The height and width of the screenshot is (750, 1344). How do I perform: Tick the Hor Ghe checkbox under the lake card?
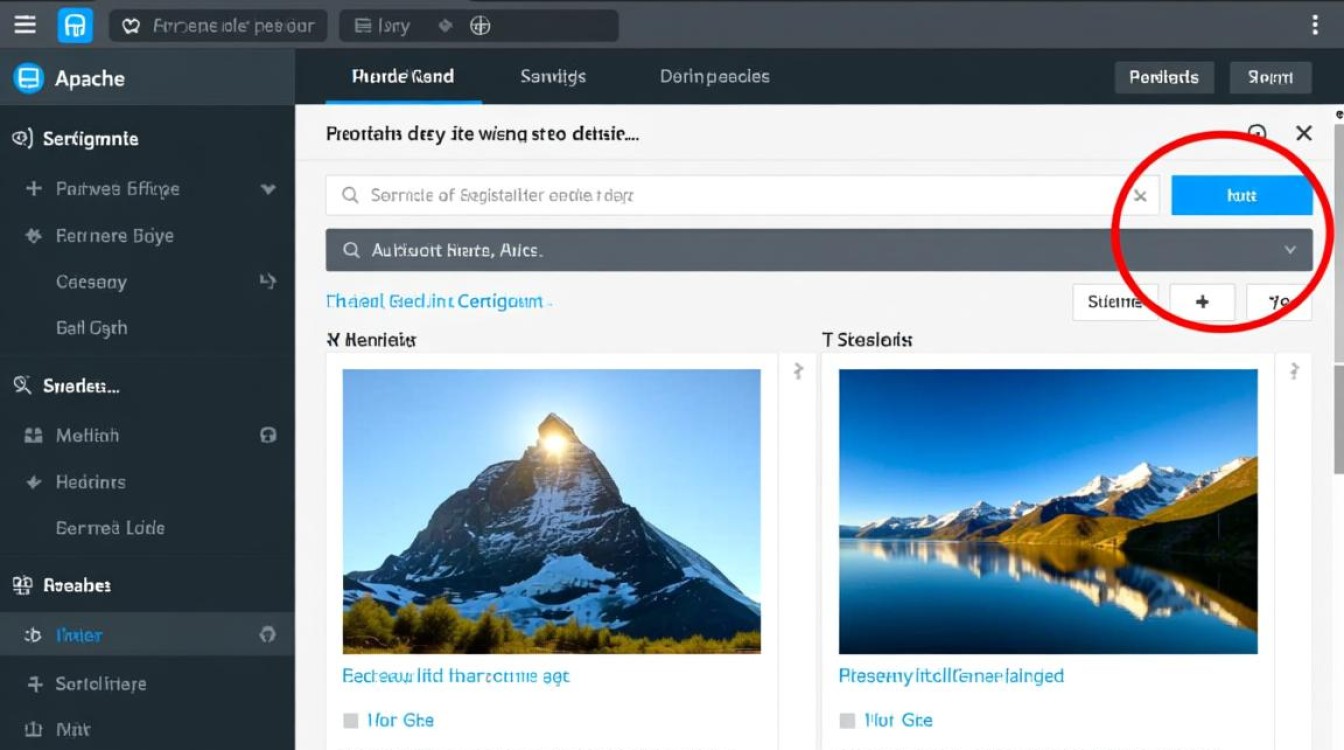coord(847,720)
